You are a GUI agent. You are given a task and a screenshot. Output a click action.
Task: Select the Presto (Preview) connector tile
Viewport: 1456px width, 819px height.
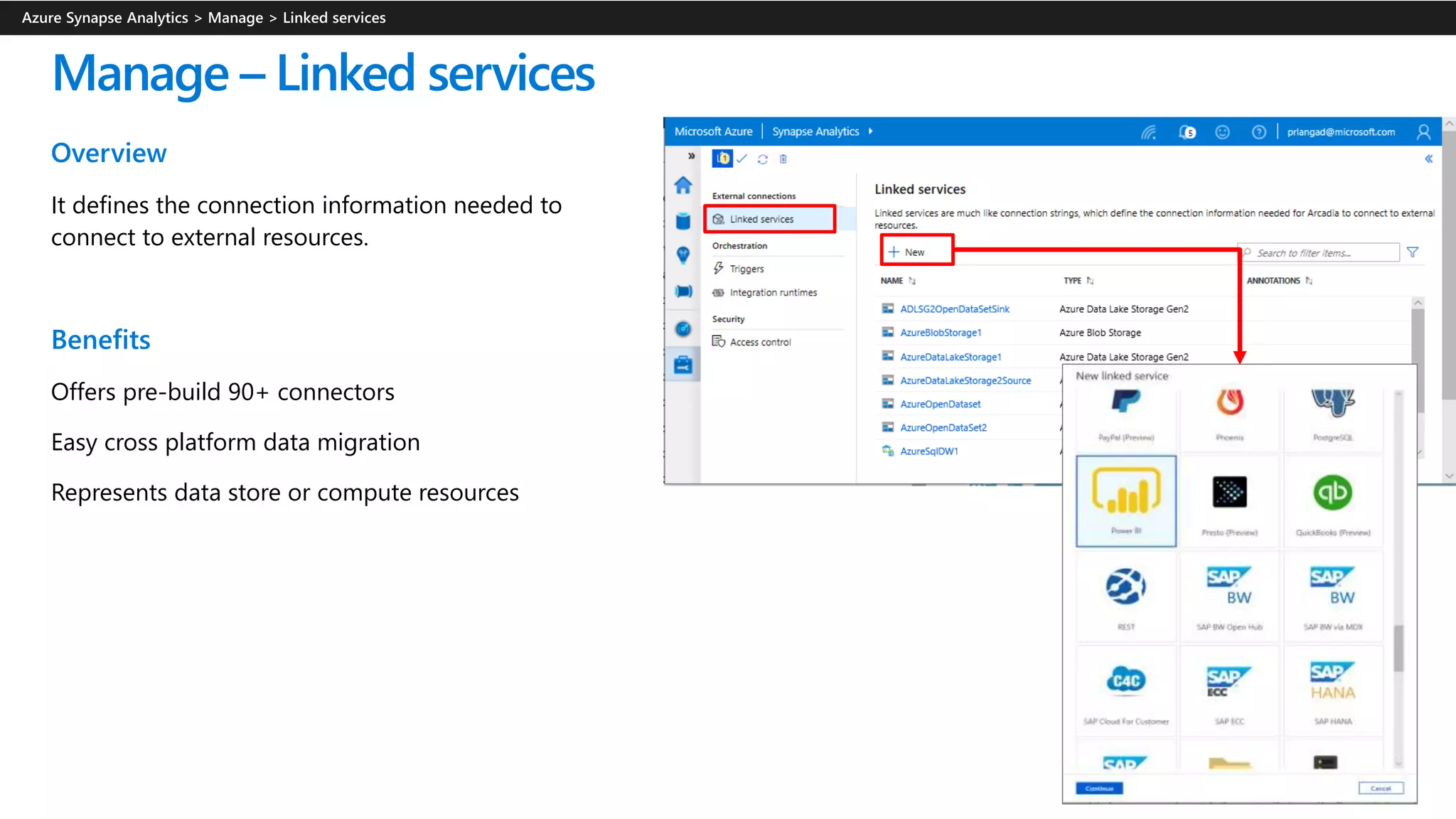1229,501
